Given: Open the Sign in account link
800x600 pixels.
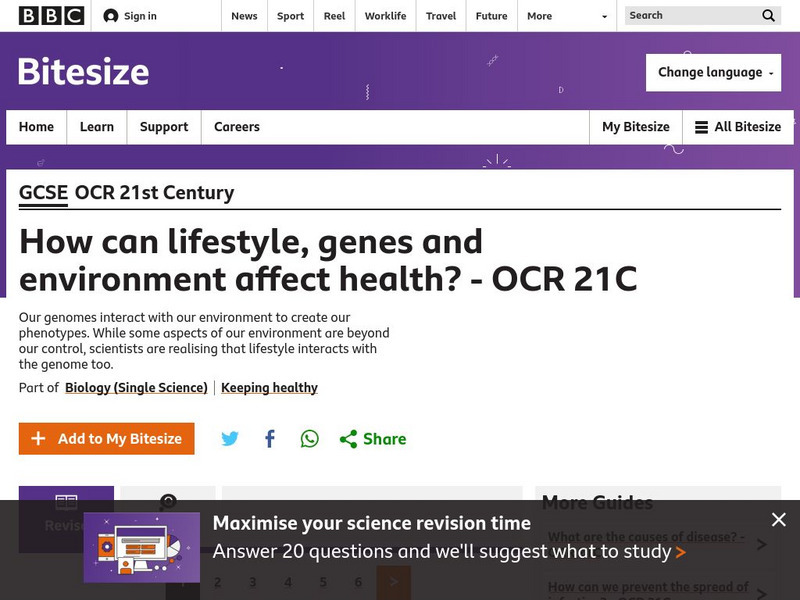Looking at the screenshot, I should pos(130,16).
